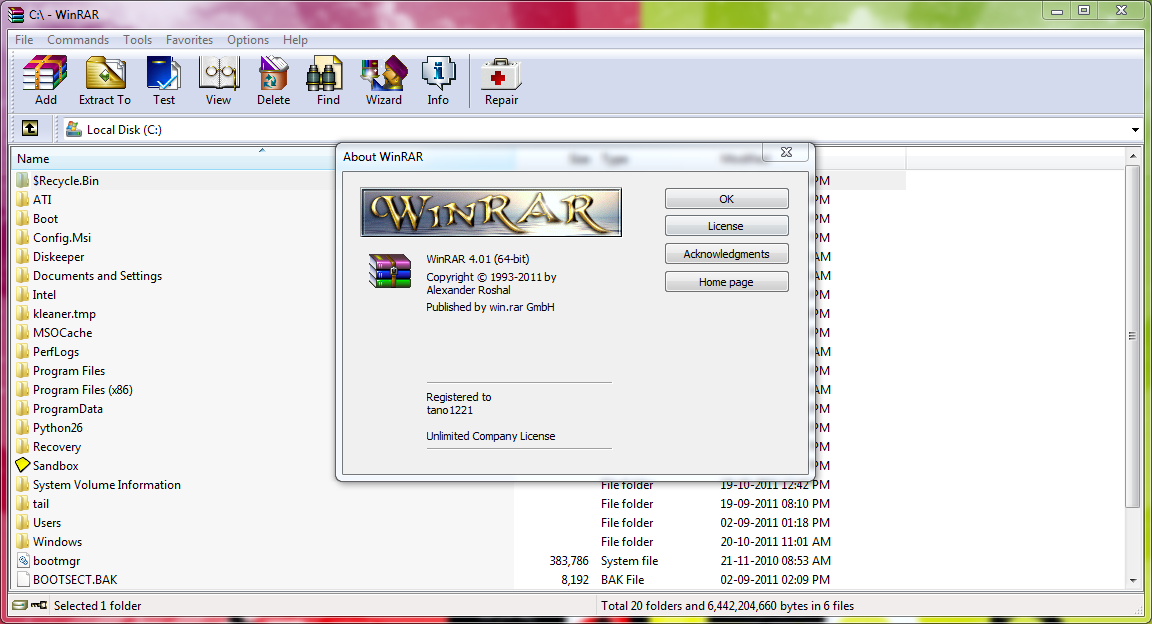The image size is (1152, 624).
Task: Click the Test archive toolbar icon
Action: [163, 73]
